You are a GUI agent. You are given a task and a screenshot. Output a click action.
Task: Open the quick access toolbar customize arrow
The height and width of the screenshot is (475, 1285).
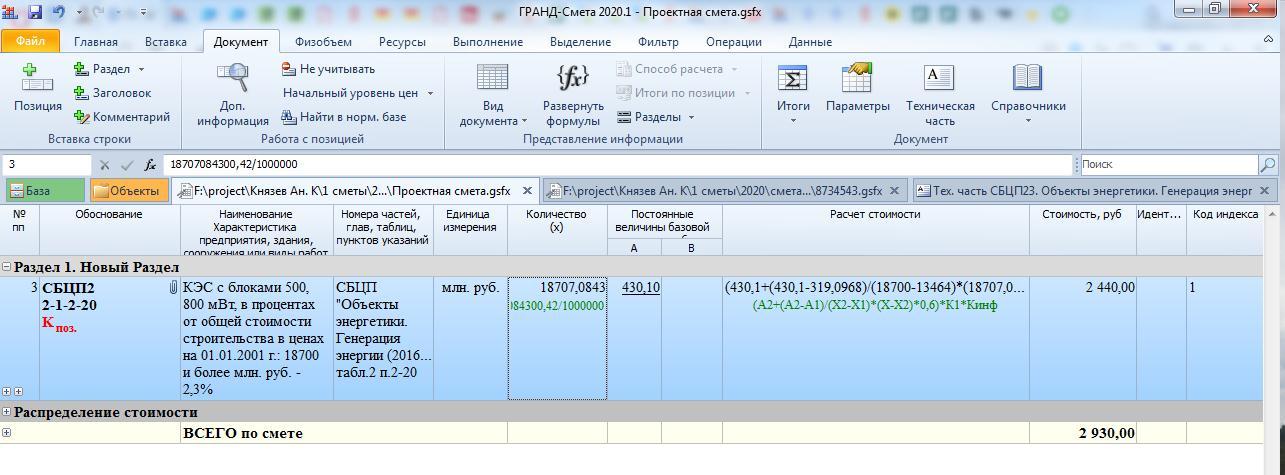pos(144,12)
